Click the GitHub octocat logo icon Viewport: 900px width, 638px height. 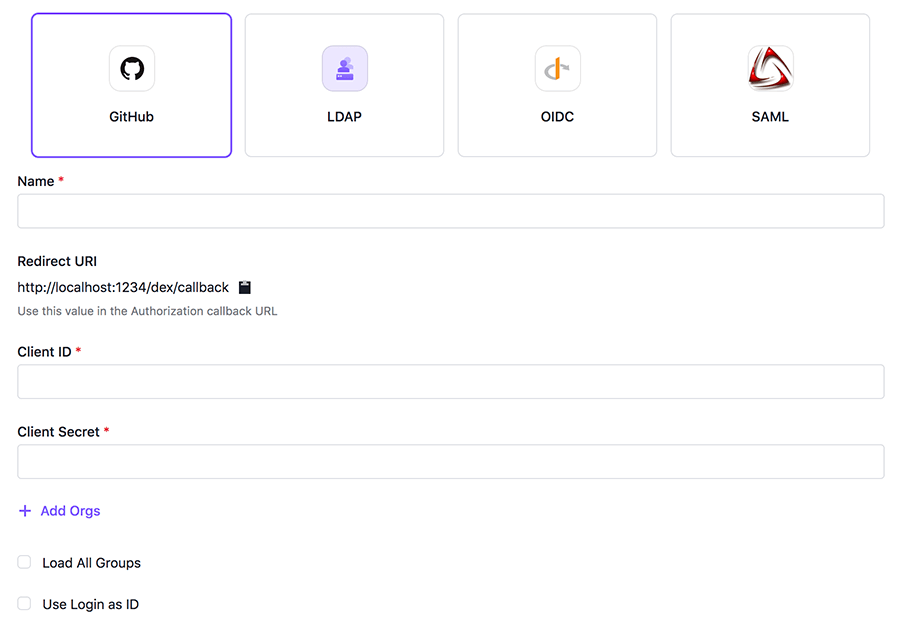tap(132, 69)
